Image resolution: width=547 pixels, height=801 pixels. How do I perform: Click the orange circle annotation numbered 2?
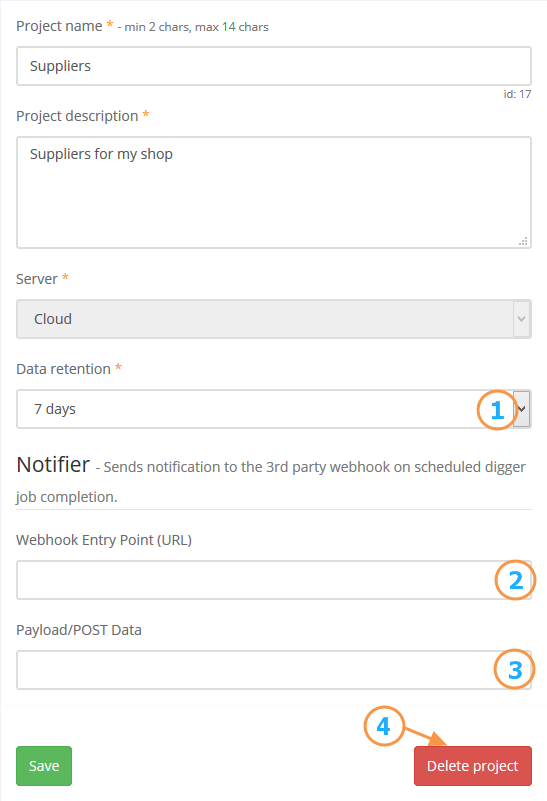(x=515, y=580)
